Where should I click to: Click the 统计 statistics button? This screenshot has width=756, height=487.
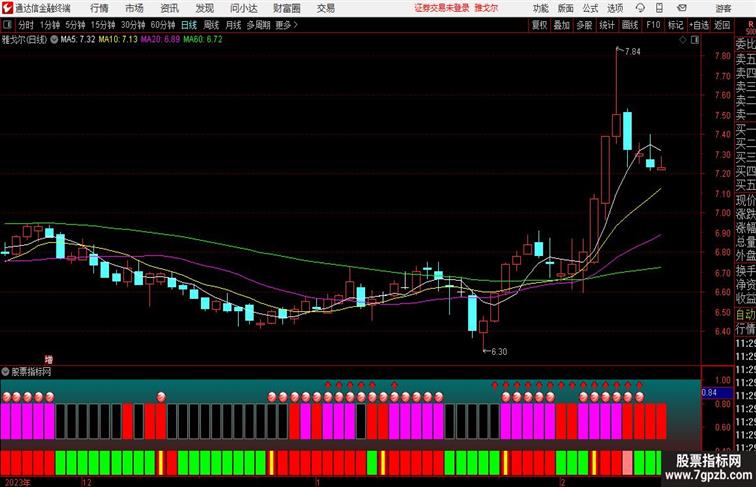coord(607,25)
